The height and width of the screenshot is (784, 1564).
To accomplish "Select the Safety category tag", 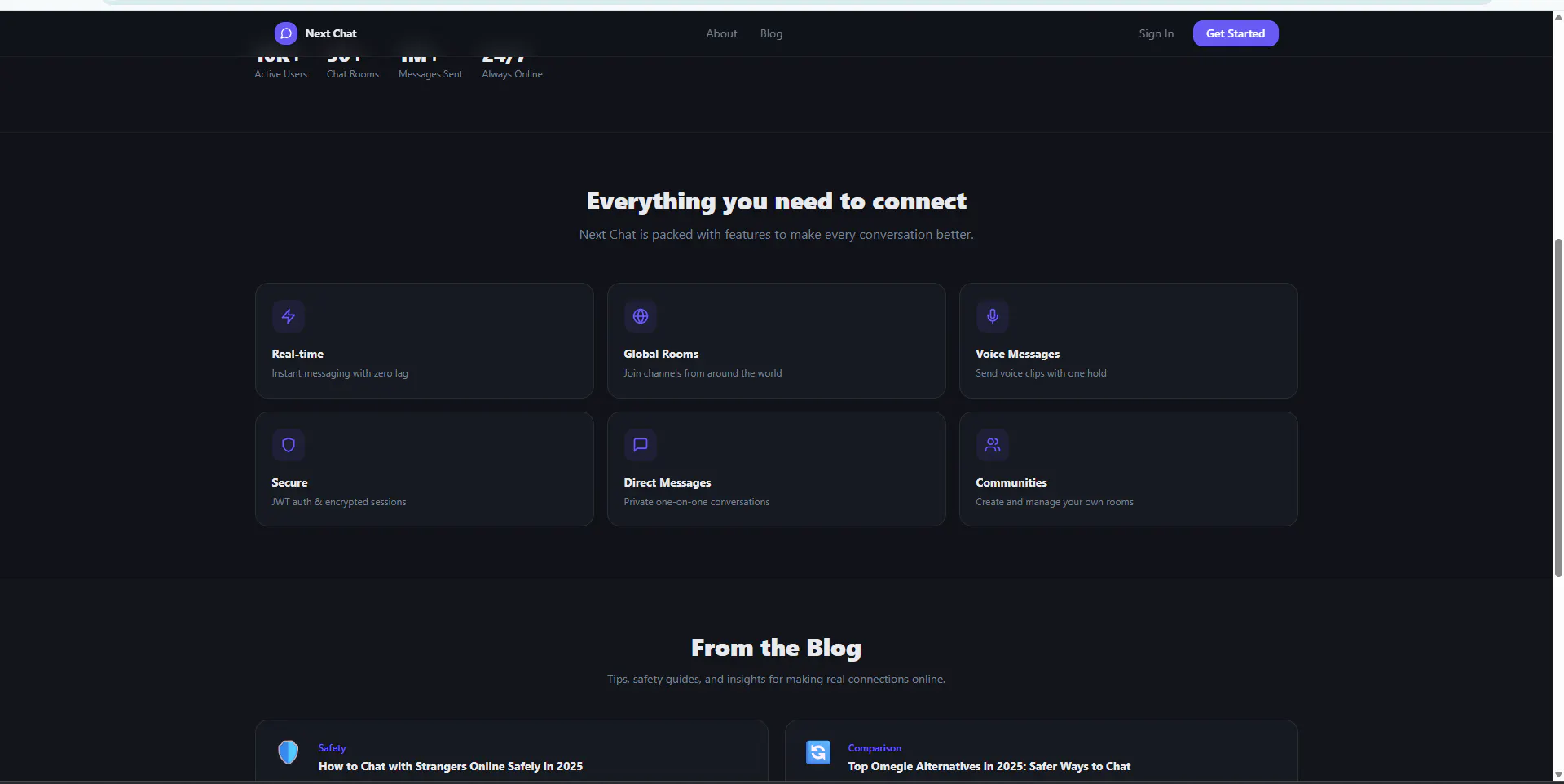I will [332, 748].
